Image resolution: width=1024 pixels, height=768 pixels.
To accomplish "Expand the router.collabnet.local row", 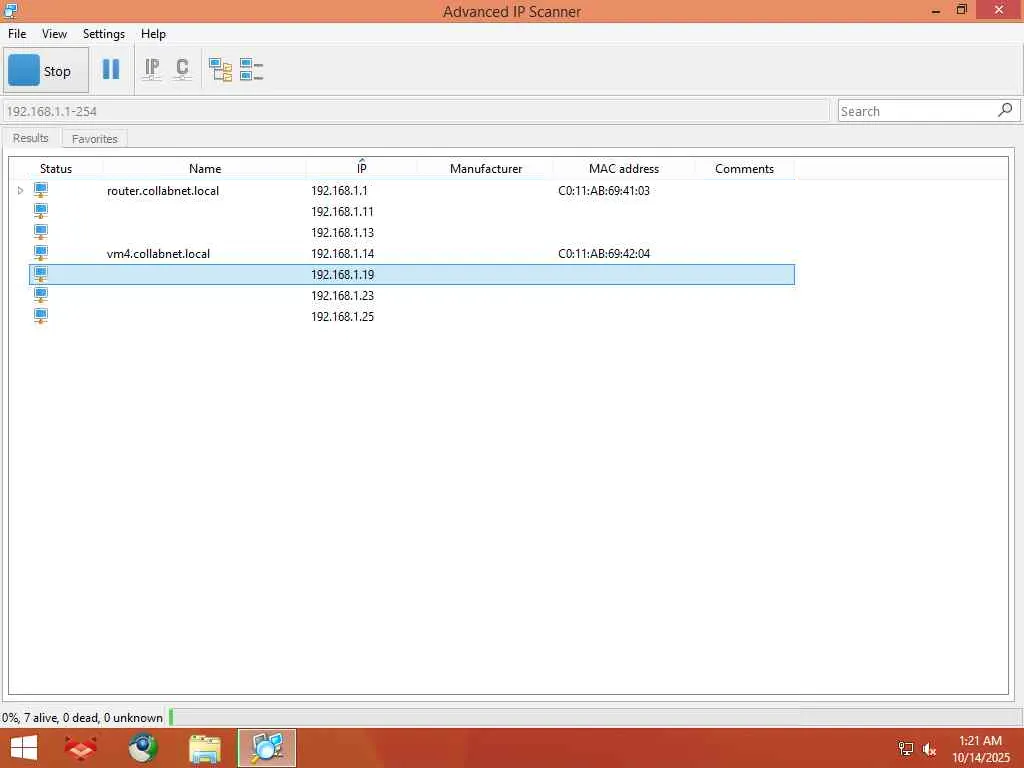I will (x=20, y=191).
